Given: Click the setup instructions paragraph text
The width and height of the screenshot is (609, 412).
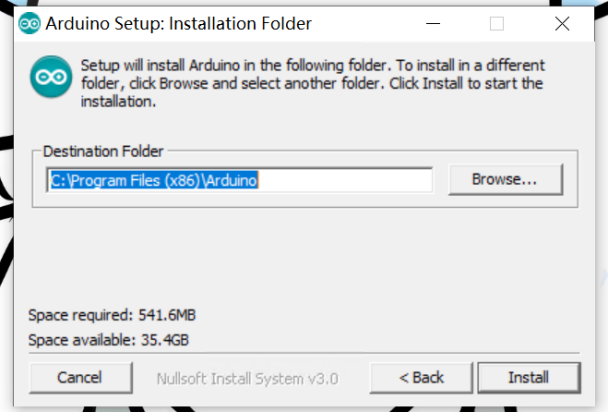Looking at the screenshot, I should pyautogui.click(x=313, y=83).
